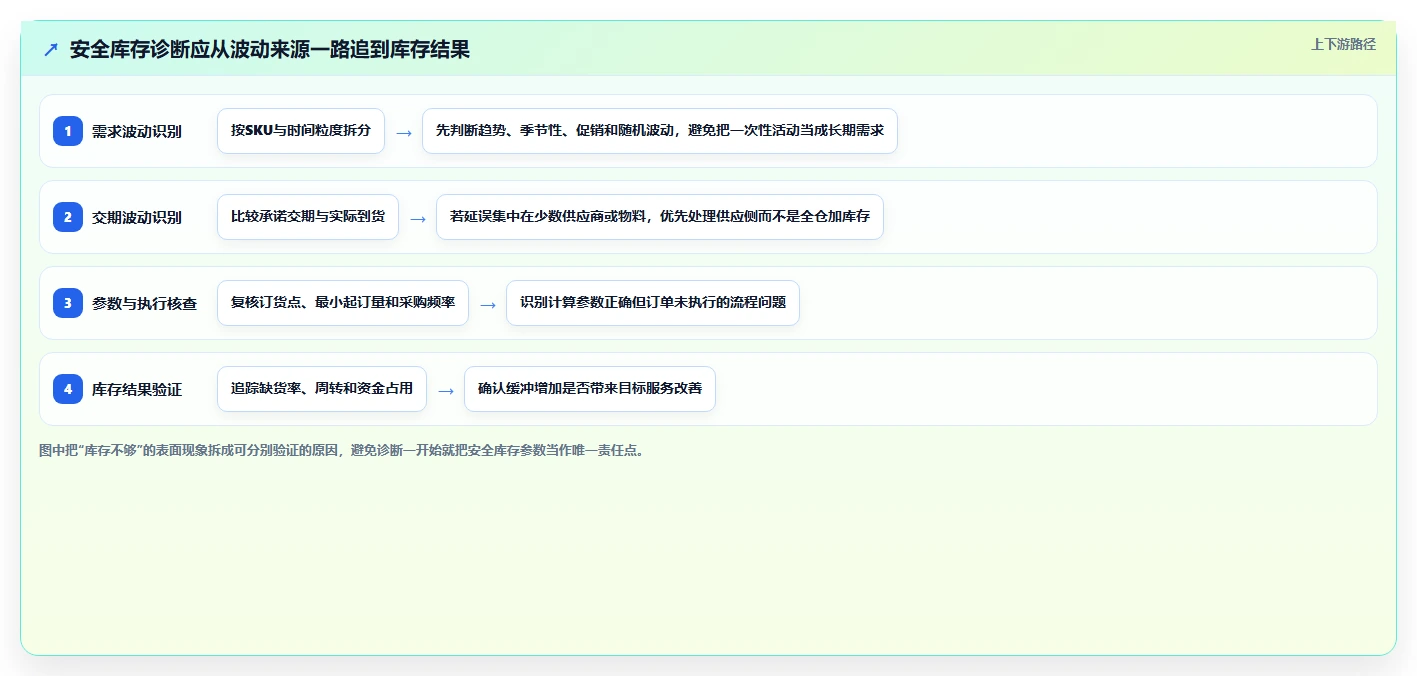Click the step number 1 badge
Viewport: 1417px width, 676px height.
68,131
